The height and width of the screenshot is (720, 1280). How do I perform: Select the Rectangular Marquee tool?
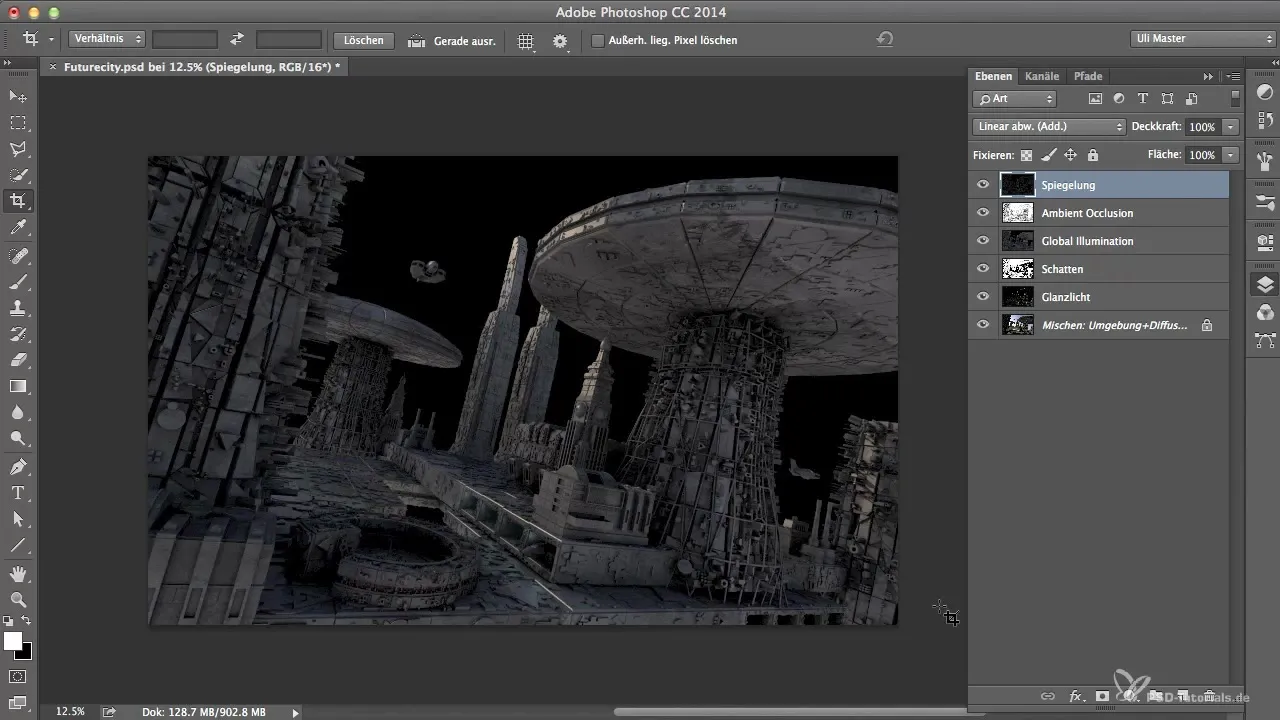click(18, 123)
